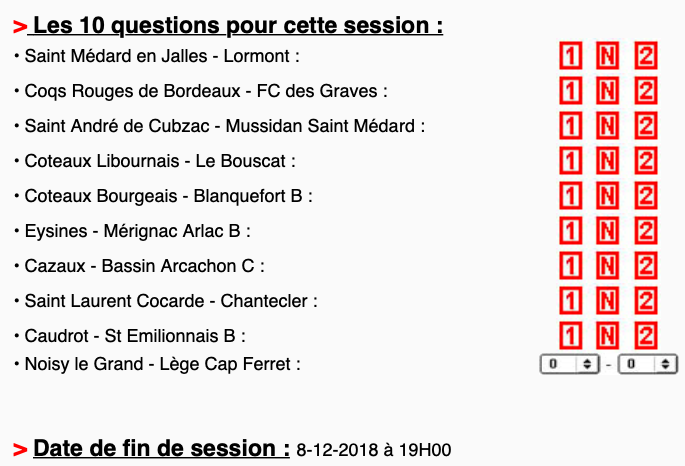Mark 2 for Coteaux Libournais - Le Bouscat
The height and width of the screenshot is (466, 685).
pyautogui.click(x=646, y=160)
